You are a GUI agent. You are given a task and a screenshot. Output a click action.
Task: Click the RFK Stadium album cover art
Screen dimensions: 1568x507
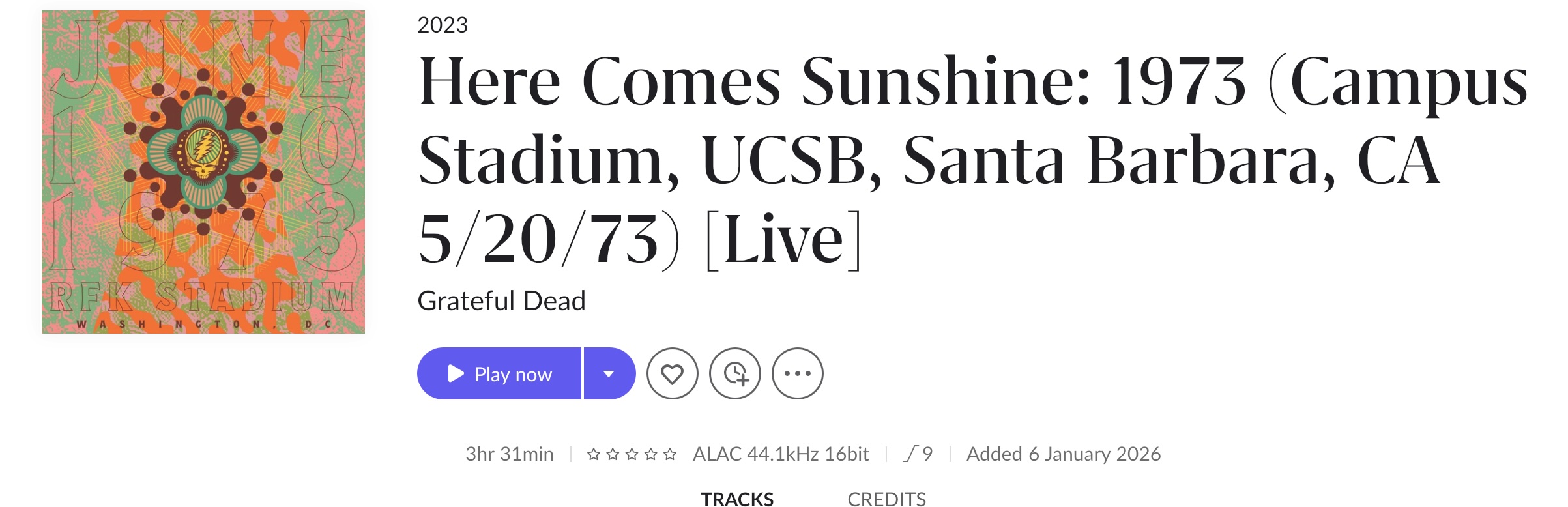click(203, 172)
